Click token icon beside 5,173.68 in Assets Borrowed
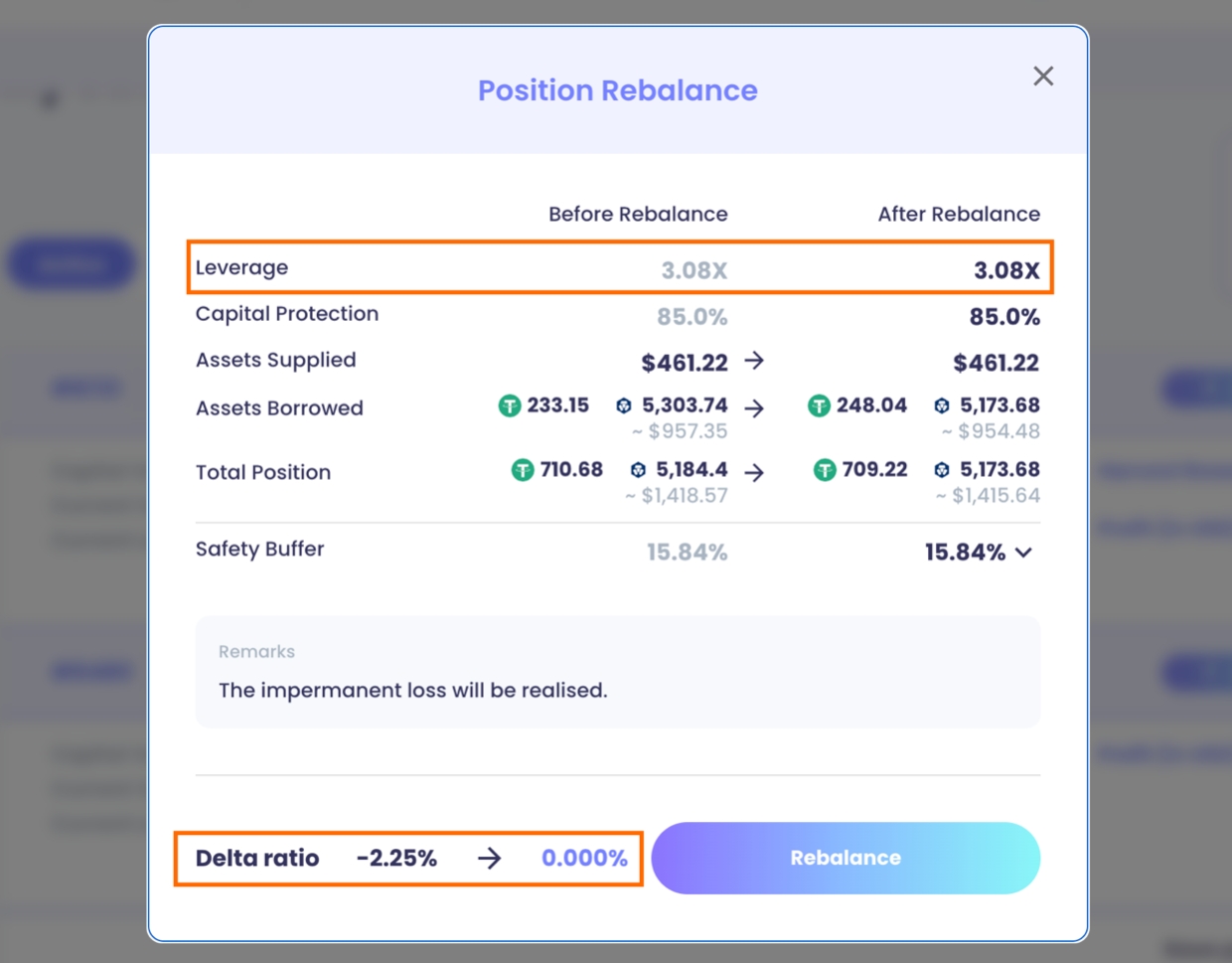The image size is (1232, 963). pyautogui.click(x=942, y=405)
